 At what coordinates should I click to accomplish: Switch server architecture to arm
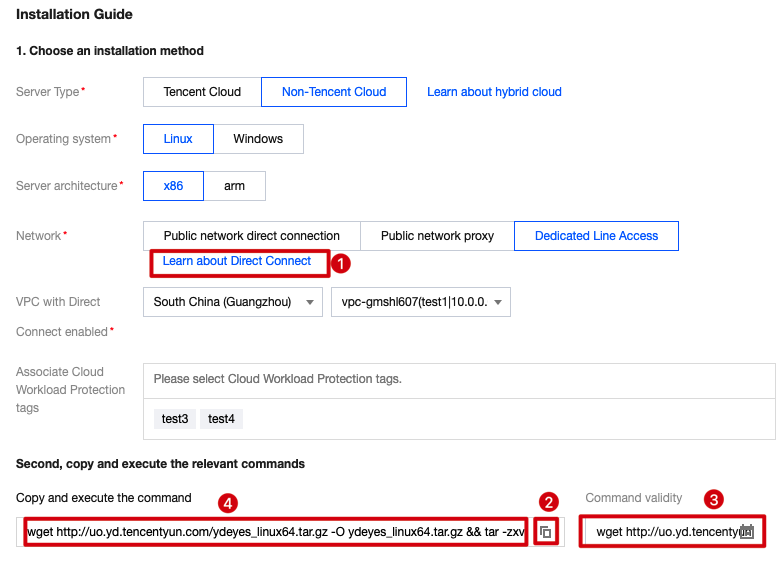(x=234, y=186)
